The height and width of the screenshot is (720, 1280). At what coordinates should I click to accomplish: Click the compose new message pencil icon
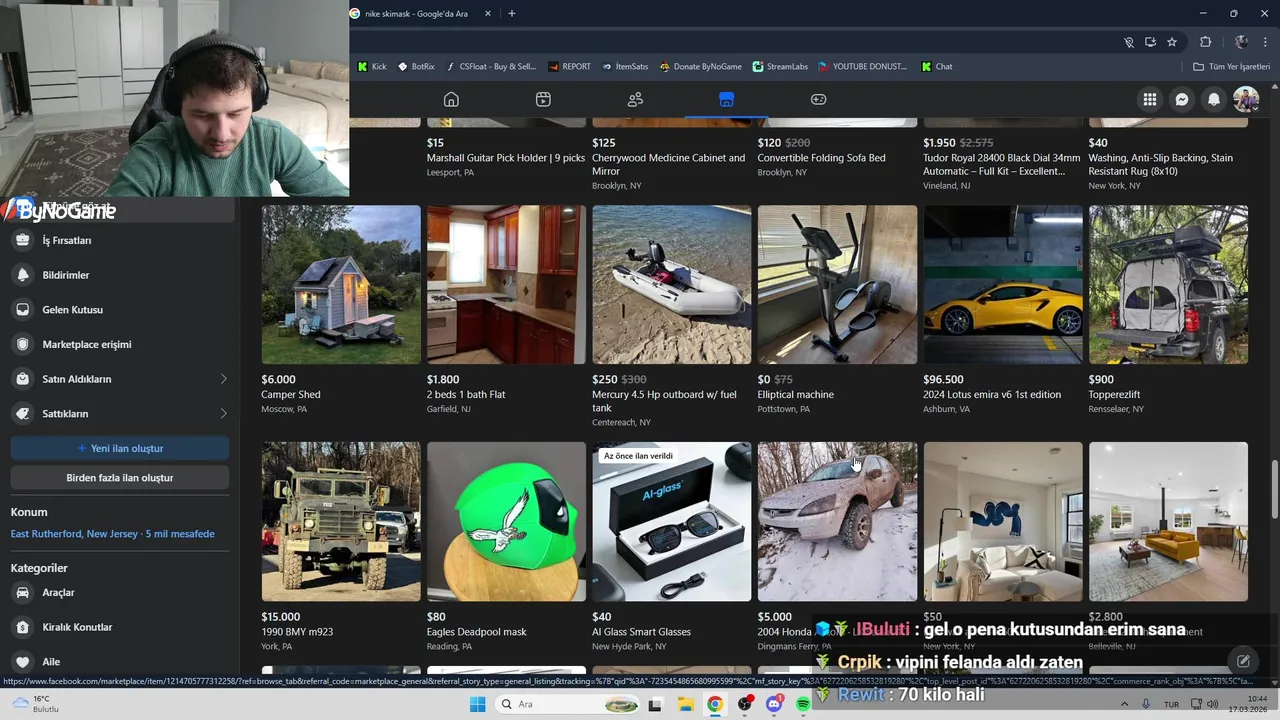(1243, 661)
